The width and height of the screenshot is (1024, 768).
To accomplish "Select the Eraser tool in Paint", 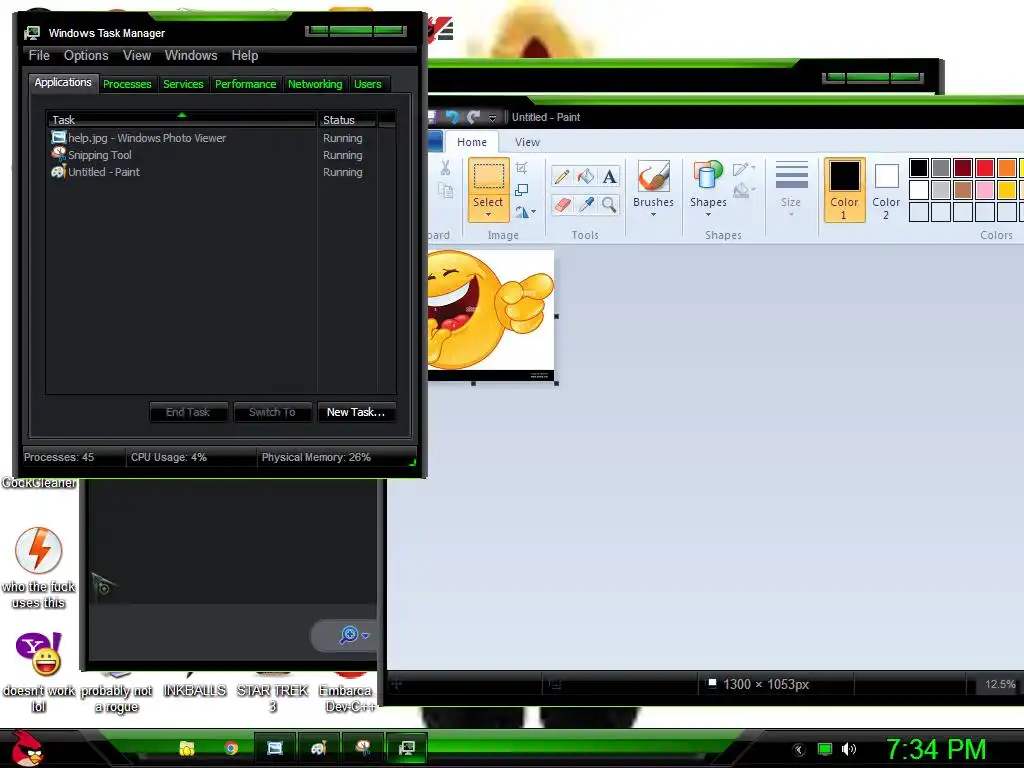I will (x=562, y=205).
